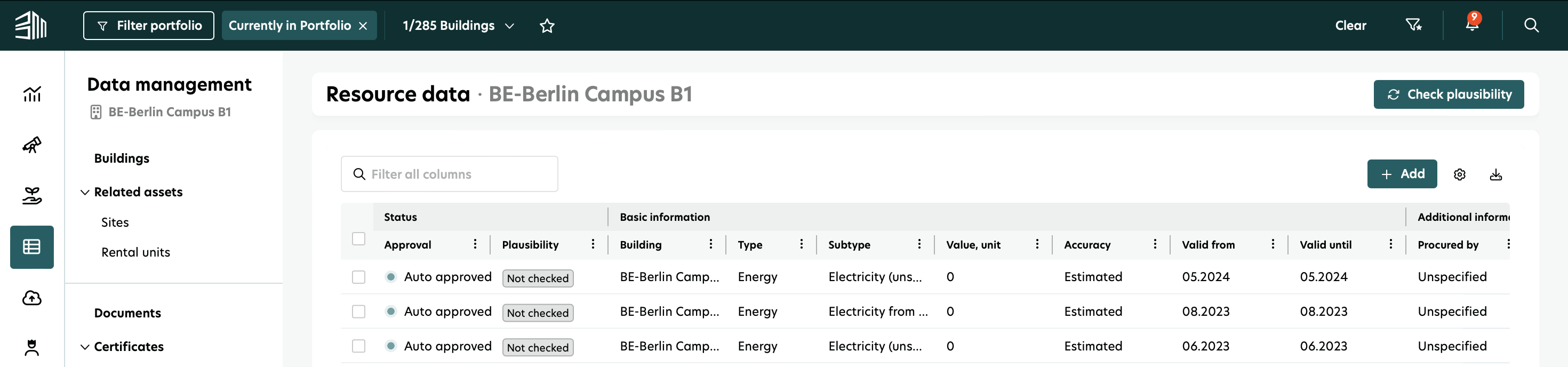Viewport: 1568px width, 367px height.
Task: Click the saved filter funnel-star icon
Action: pos(1413,25)
